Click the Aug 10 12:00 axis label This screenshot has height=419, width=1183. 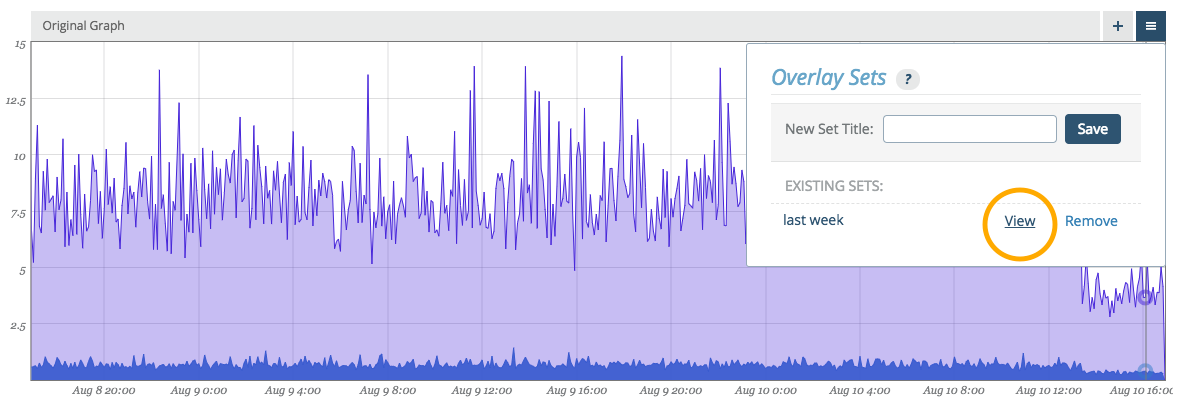(1049, 391)
